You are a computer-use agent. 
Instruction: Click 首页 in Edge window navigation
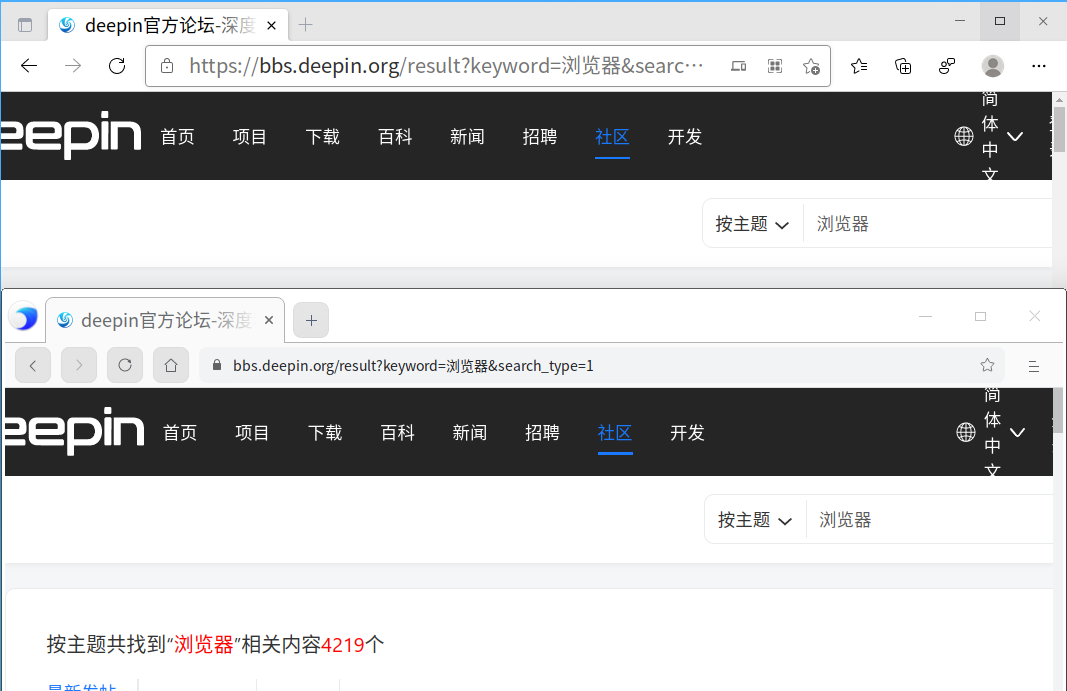178,137
